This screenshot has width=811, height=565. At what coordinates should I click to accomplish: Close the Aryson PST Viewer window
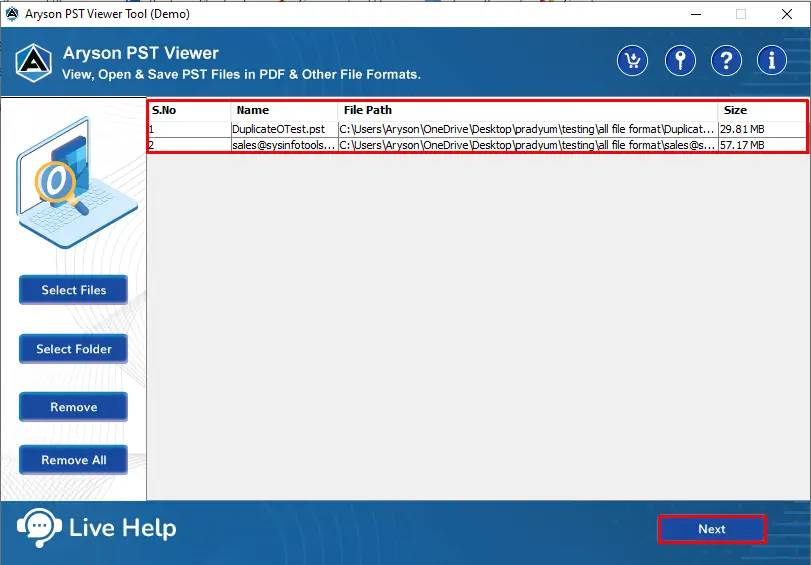click(786, 14)
